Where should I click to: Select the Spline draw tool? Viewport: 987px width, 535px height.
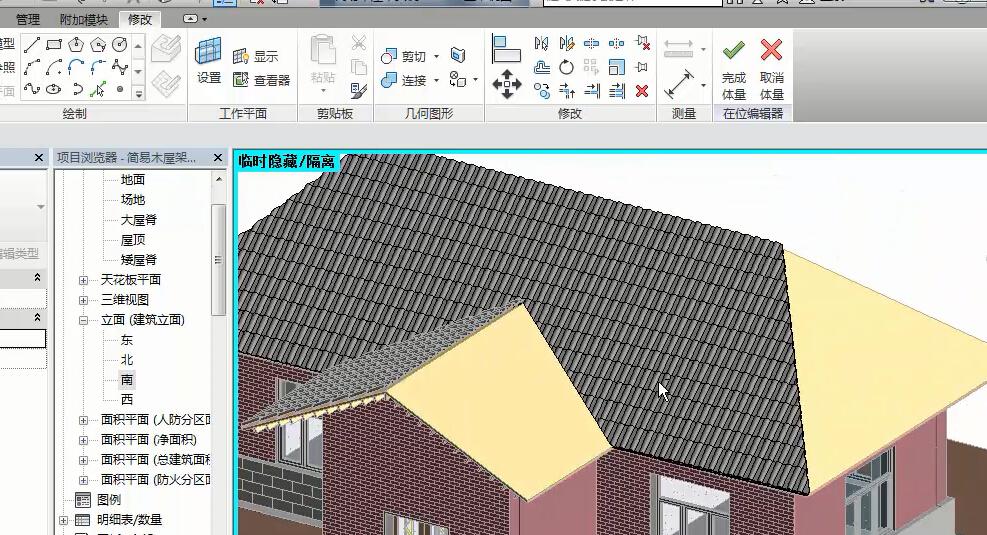coord(120,67)
